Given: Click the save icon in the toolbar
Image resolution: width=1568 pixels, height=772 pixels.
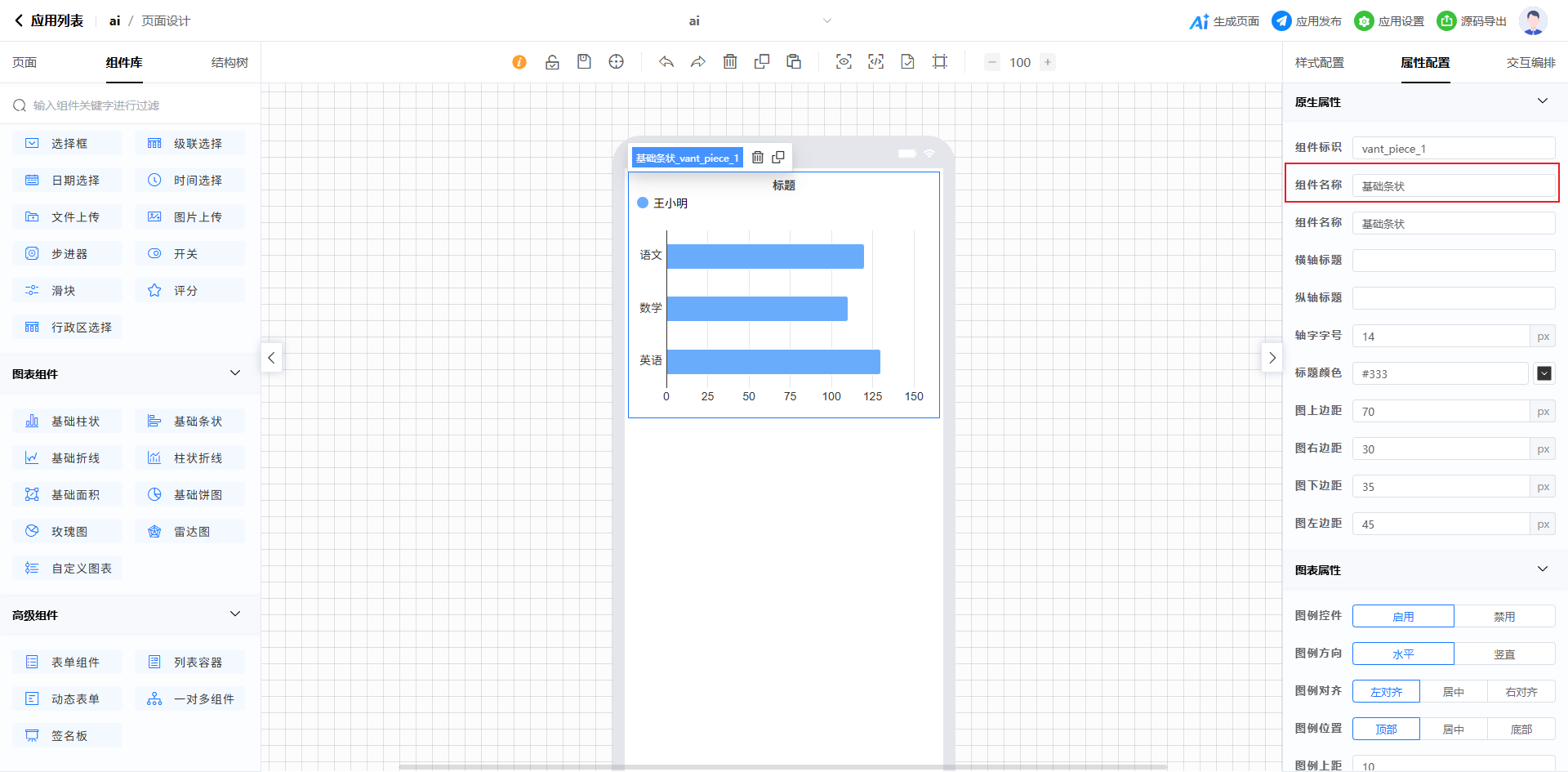Looking at the screenshot, I should 584,62.
